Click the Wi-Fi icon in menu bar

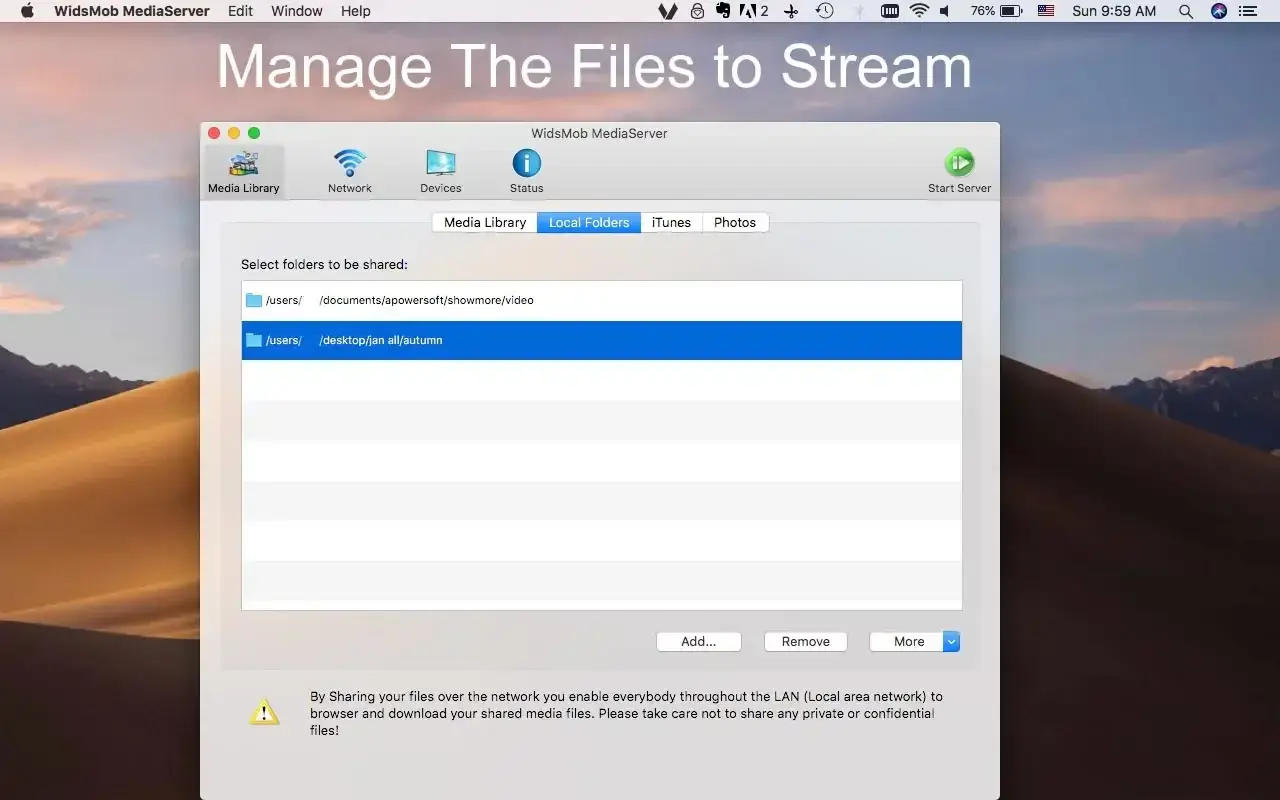[919, 11]
